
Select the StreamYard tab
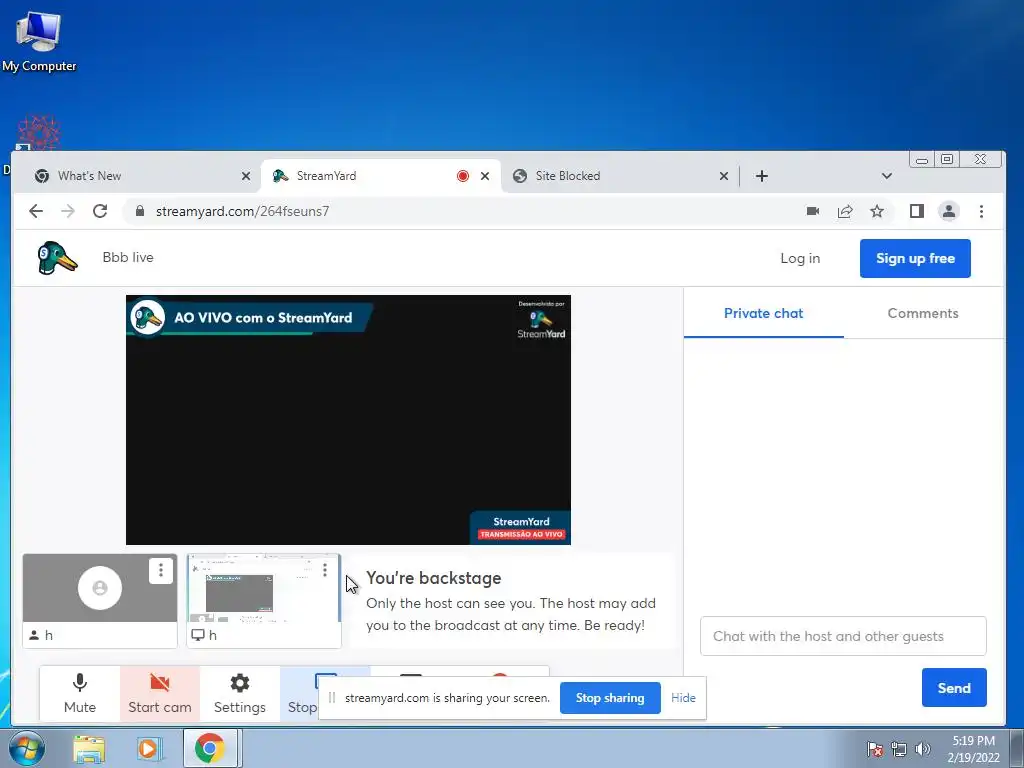click(x=381, y=176)
